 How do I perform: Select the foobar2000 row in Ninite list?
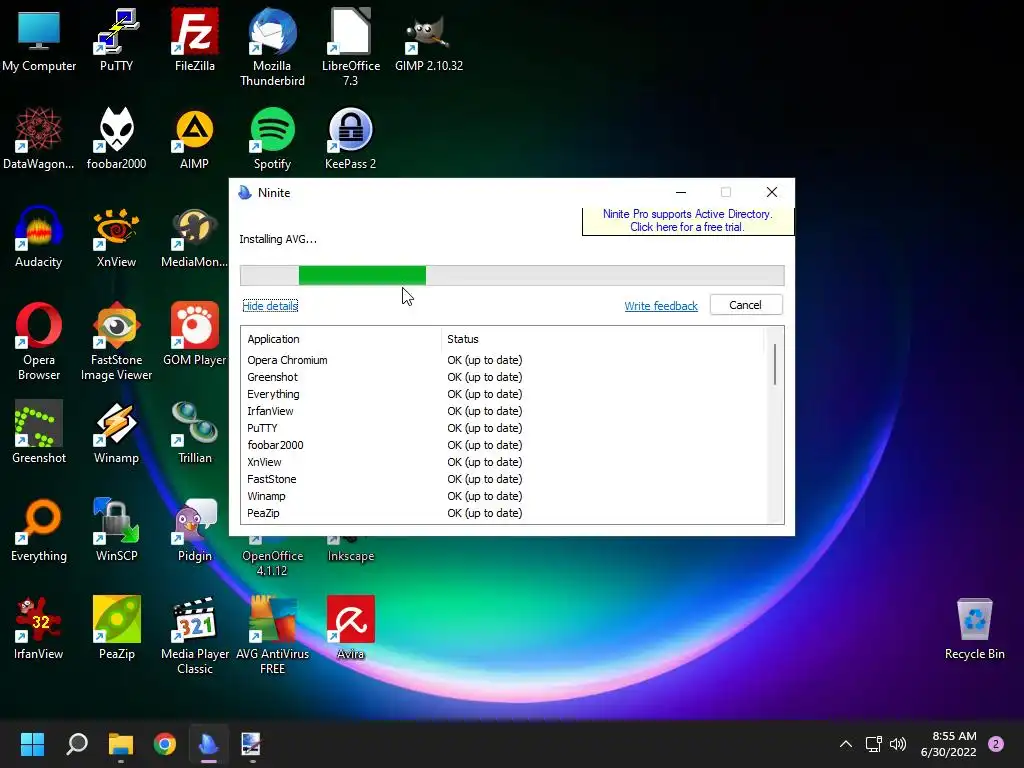pos(503,445)
